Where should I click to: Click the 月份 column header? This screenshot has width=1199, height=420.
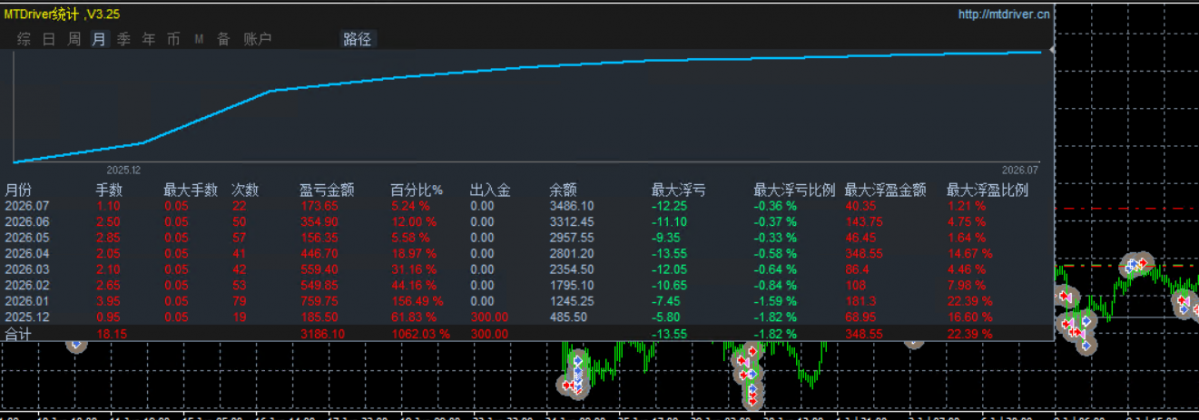18,189
